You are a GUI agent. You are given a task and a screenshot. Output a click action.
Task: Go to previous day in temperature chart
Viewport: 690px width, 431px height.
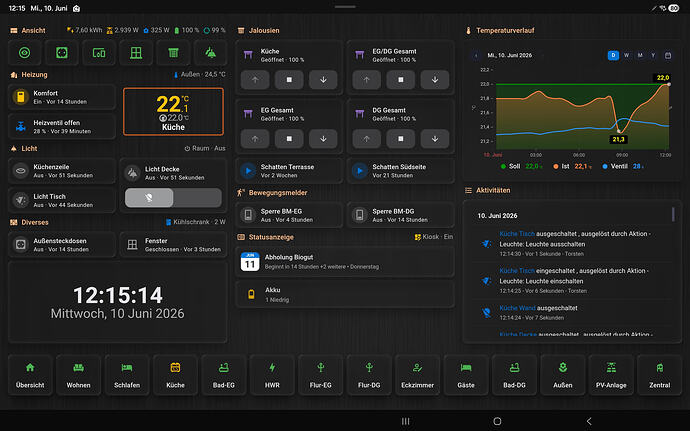point(476,55)
